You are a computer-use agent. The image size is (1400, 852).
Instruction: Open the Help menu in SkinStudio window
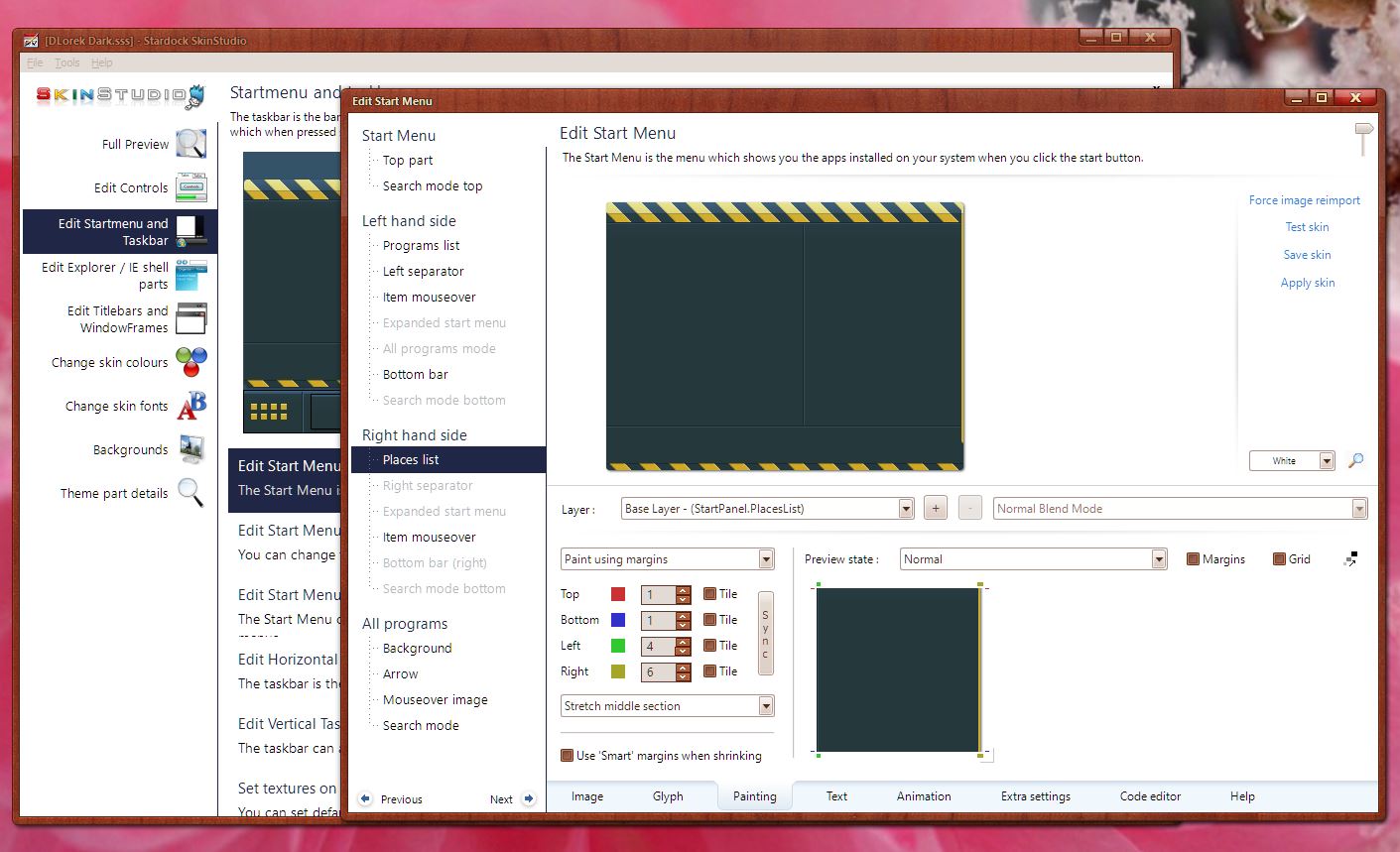(x=101, y=62)
